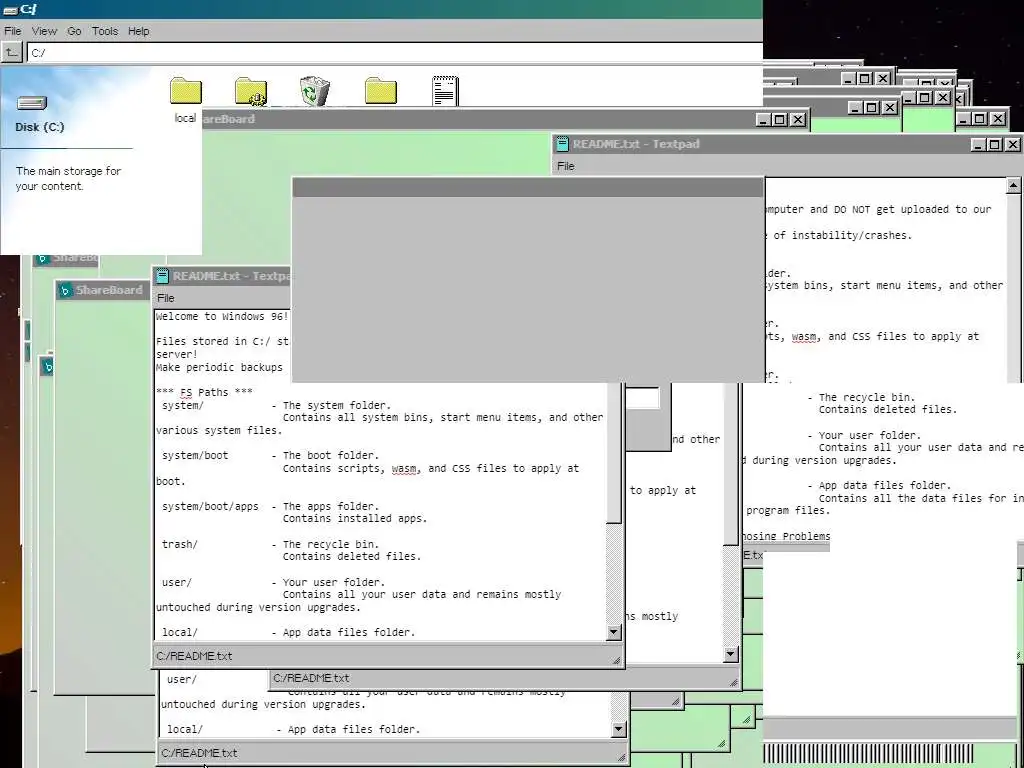Click the notepad icon in front Textpad title bar
The image size is (1024, 768).
point(162,276)
